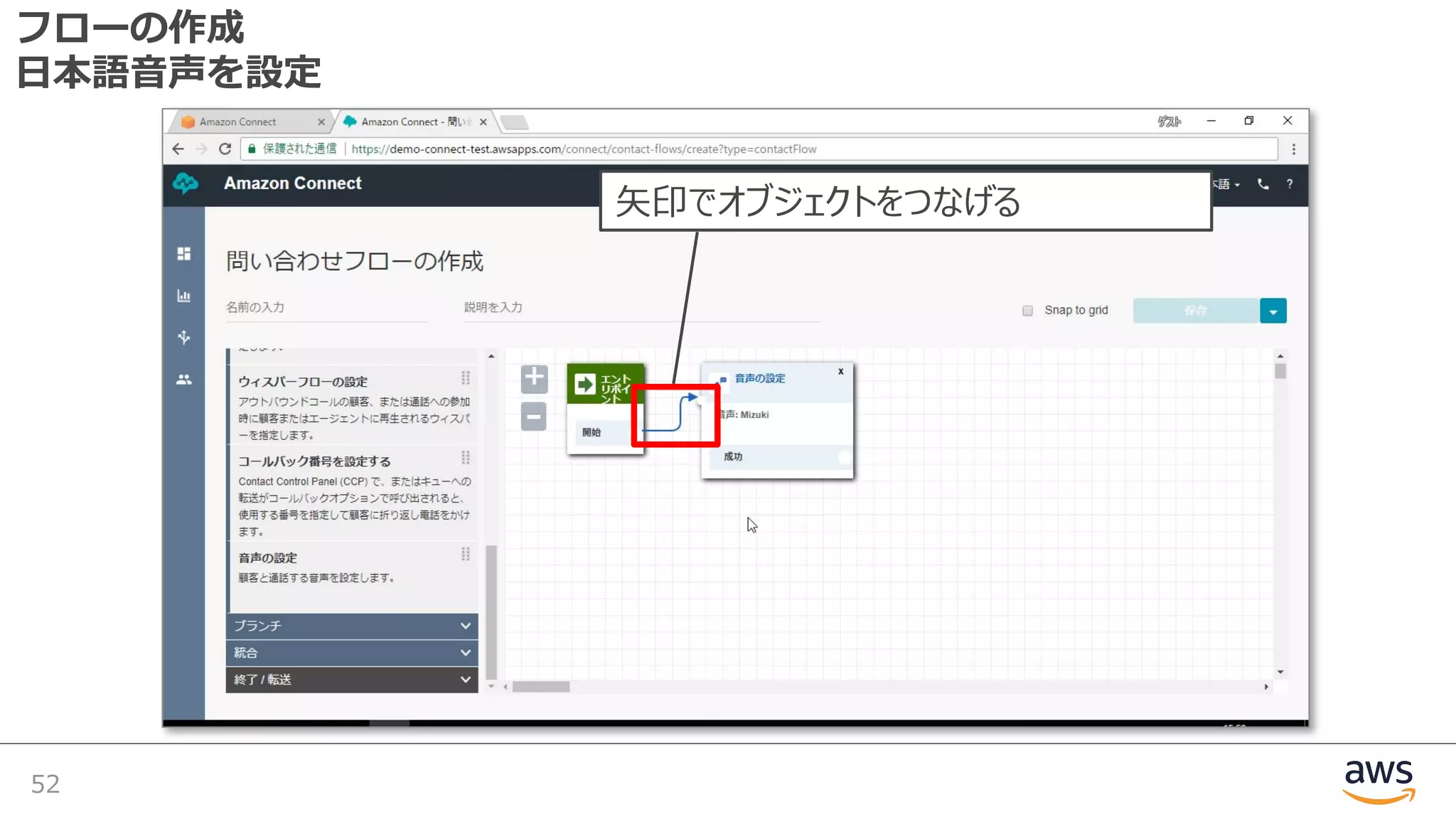Open the browser three-dot menu

(1294, 149)
